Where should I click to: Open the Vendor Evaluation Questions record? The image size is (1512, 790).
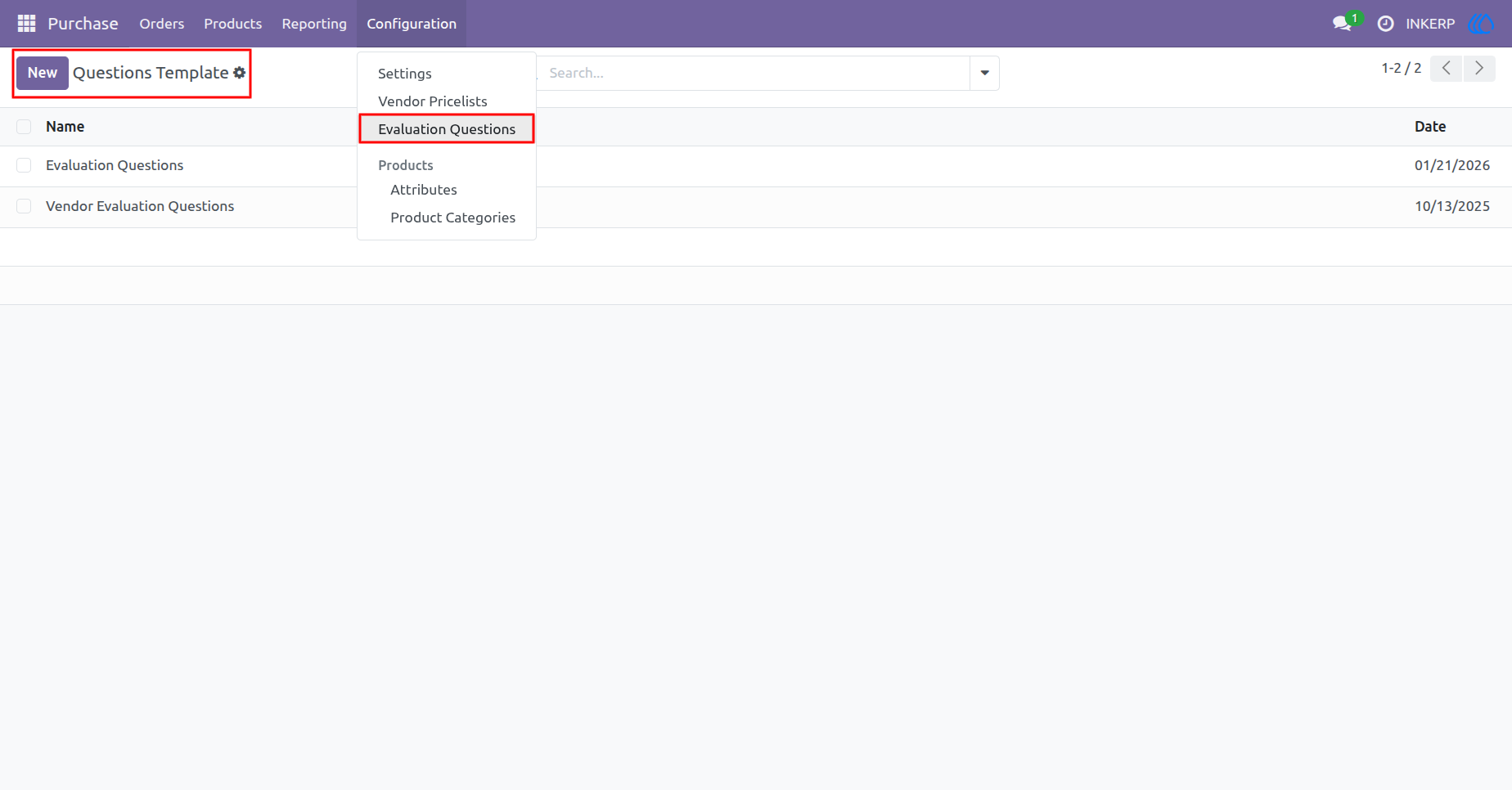coord(140,206)
